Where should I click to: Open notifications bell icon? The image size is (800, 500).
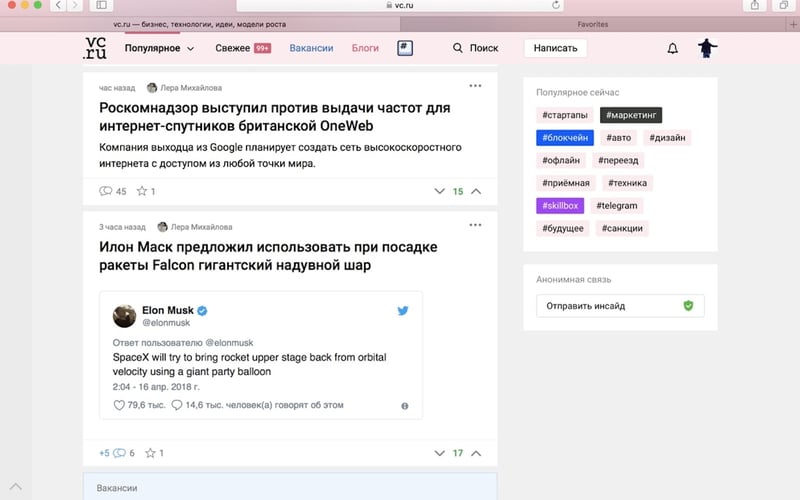pyautogui.click(x=672, y=48)
